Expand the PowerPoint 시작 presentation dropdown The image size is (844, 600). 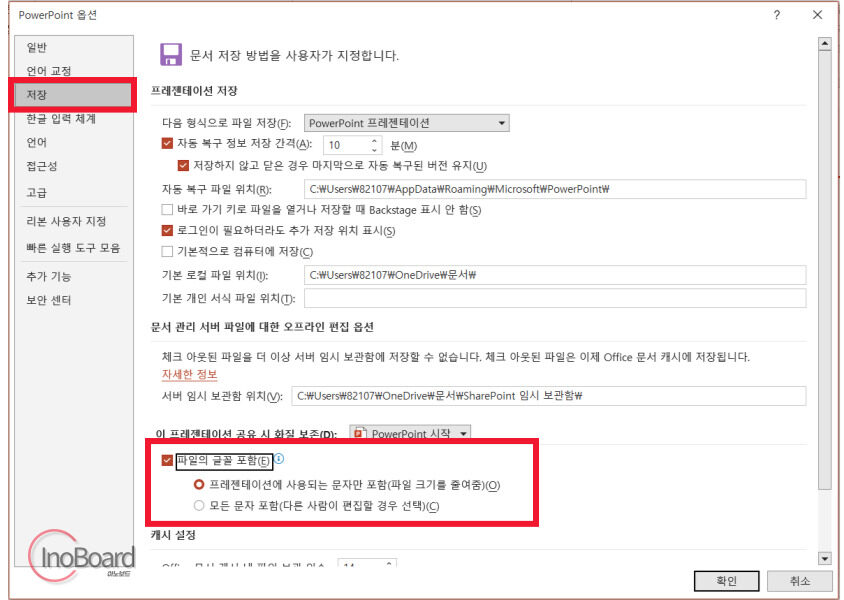[410, 433]
